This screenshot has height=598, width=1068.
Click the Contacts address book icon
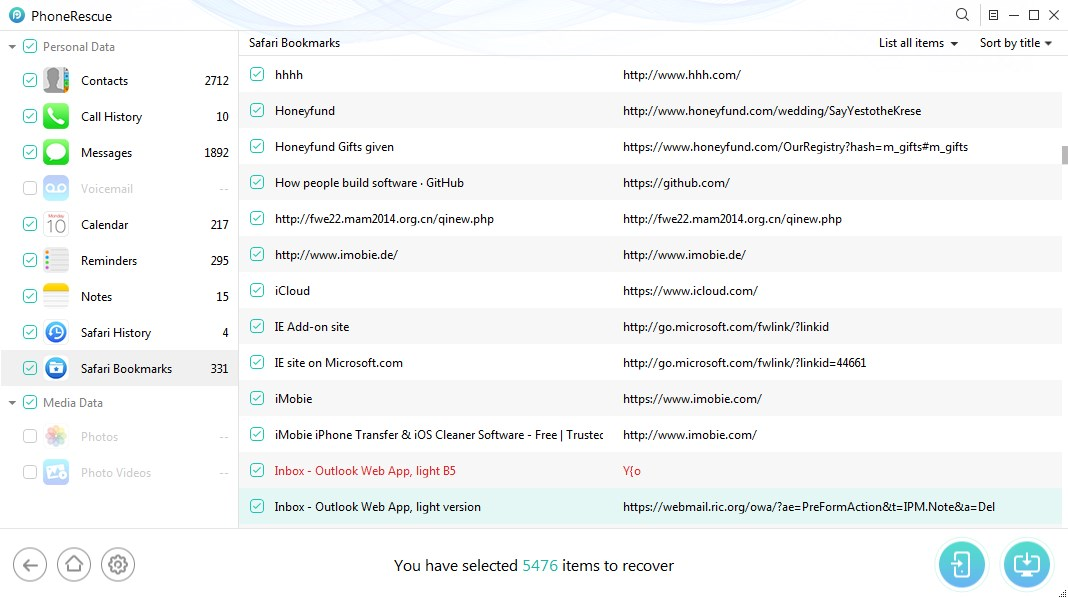(56, 80)
